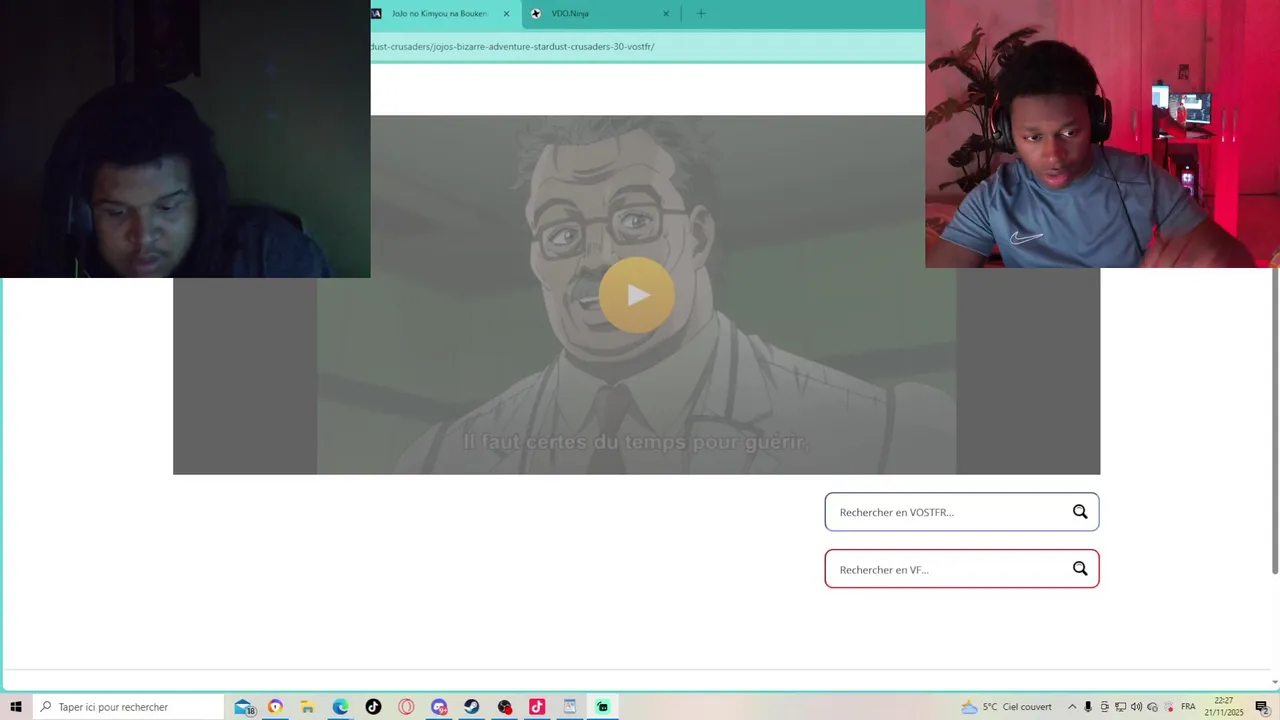Open the clock showing 22:27
This screenshot has width=1280, height=720.
1224,707
